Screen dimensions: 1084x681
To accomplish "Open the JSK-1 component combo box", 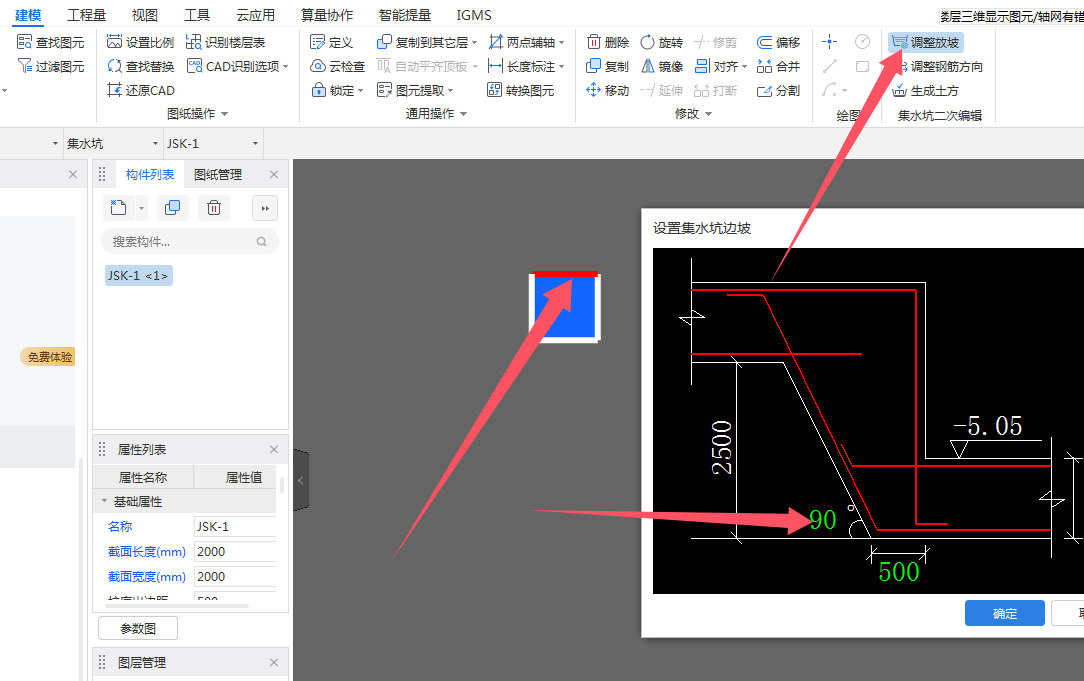I will click(213, 144).
